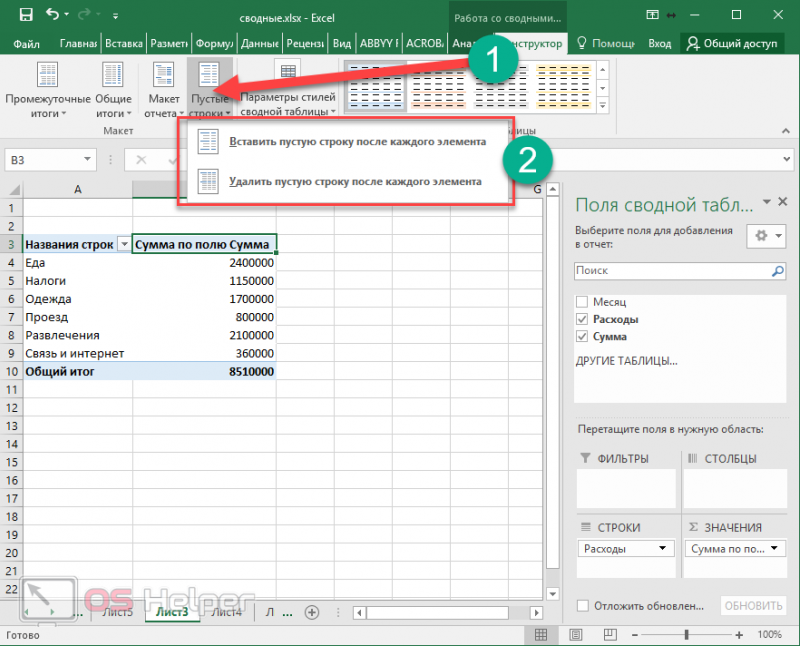Screen dimensions: 800x646
Task: Add a new sheet with plus icon
Action: coord(312,612)
